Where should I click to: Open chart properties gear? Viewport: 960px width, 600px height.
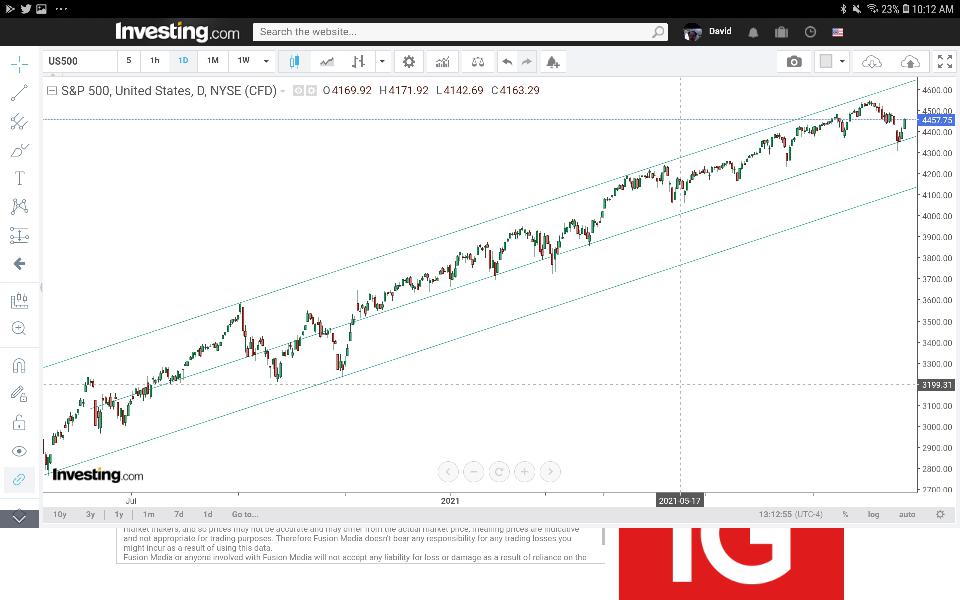click(408, 61)
